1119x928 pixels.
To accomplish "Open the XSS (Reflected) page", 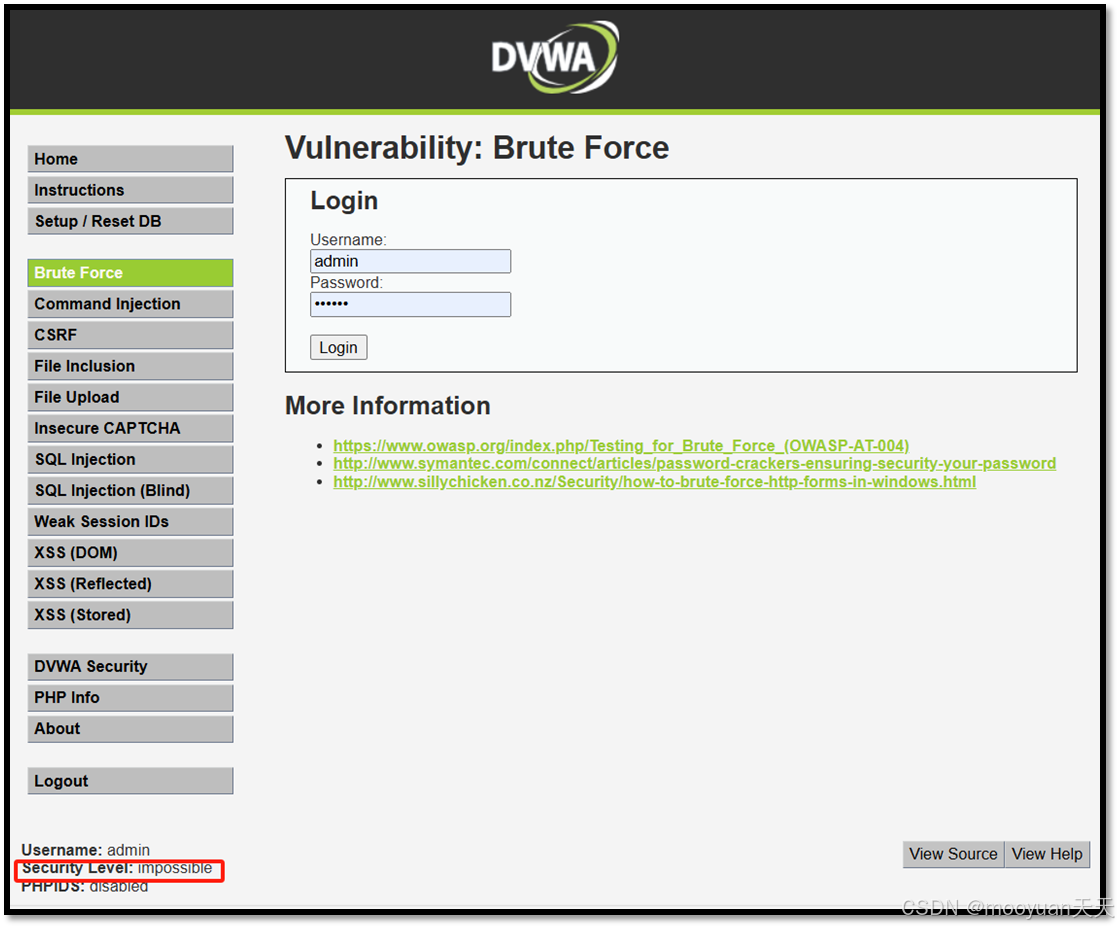I will 131,584.
